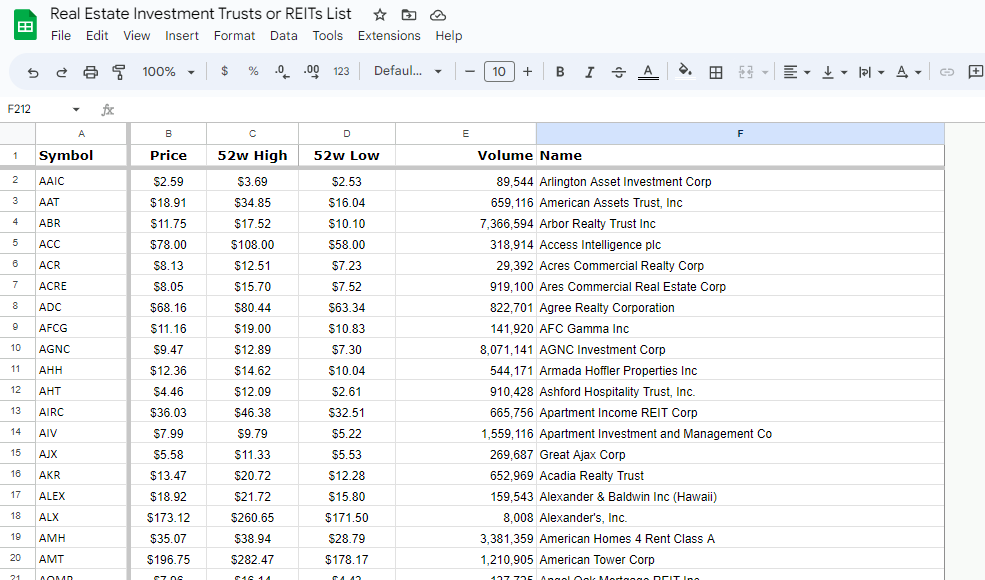Screen dimensions: 985x580
Task: Increase font size with plus button
Action: pos(528,72)
